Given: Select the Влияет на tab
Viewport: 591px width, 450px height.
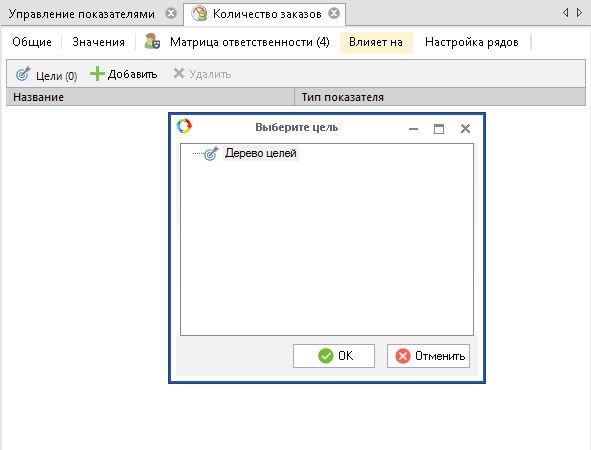Looking at the screenshot, I should click(376, 42).
